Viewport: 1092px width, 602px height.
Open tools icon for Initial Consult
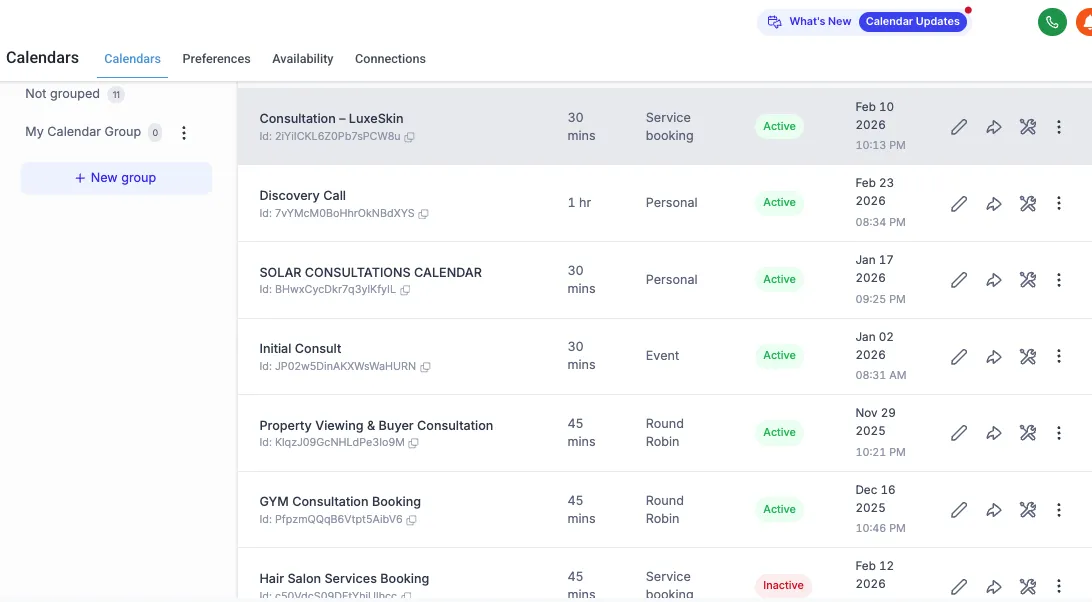(x=1028, y=357)
